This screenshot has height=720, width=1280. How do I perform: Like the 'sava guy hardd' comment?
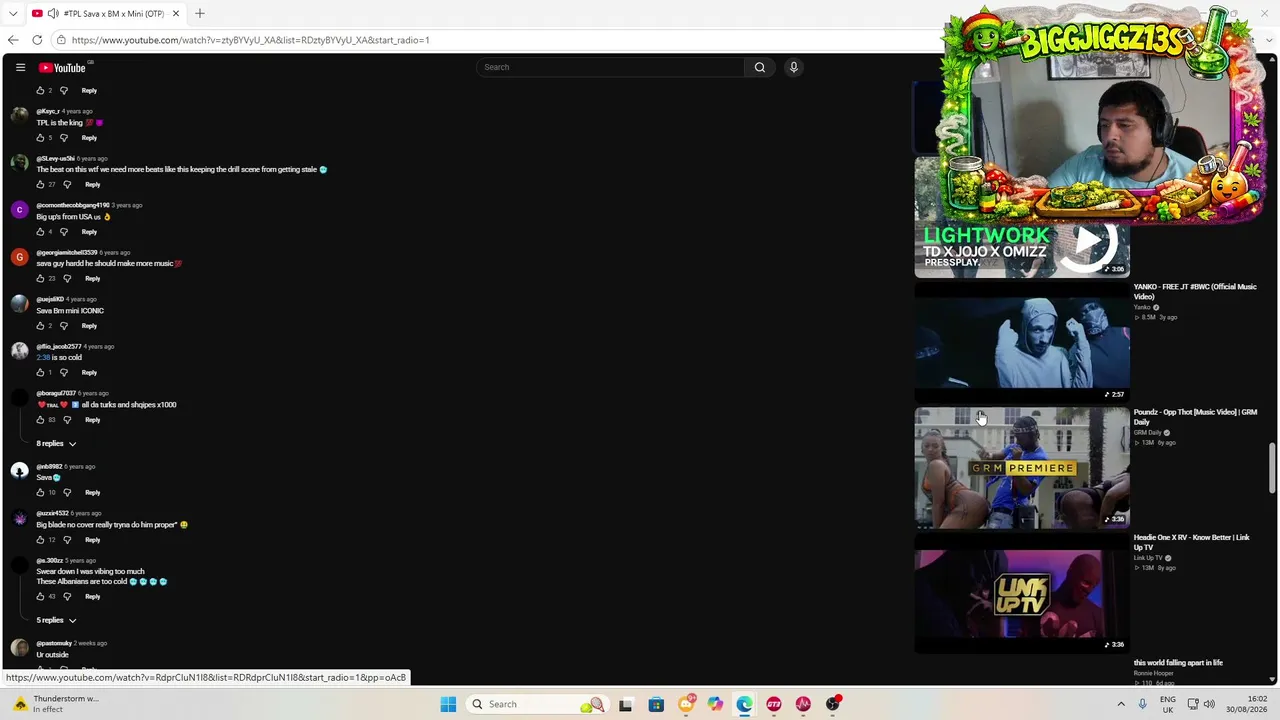[41, 279]
